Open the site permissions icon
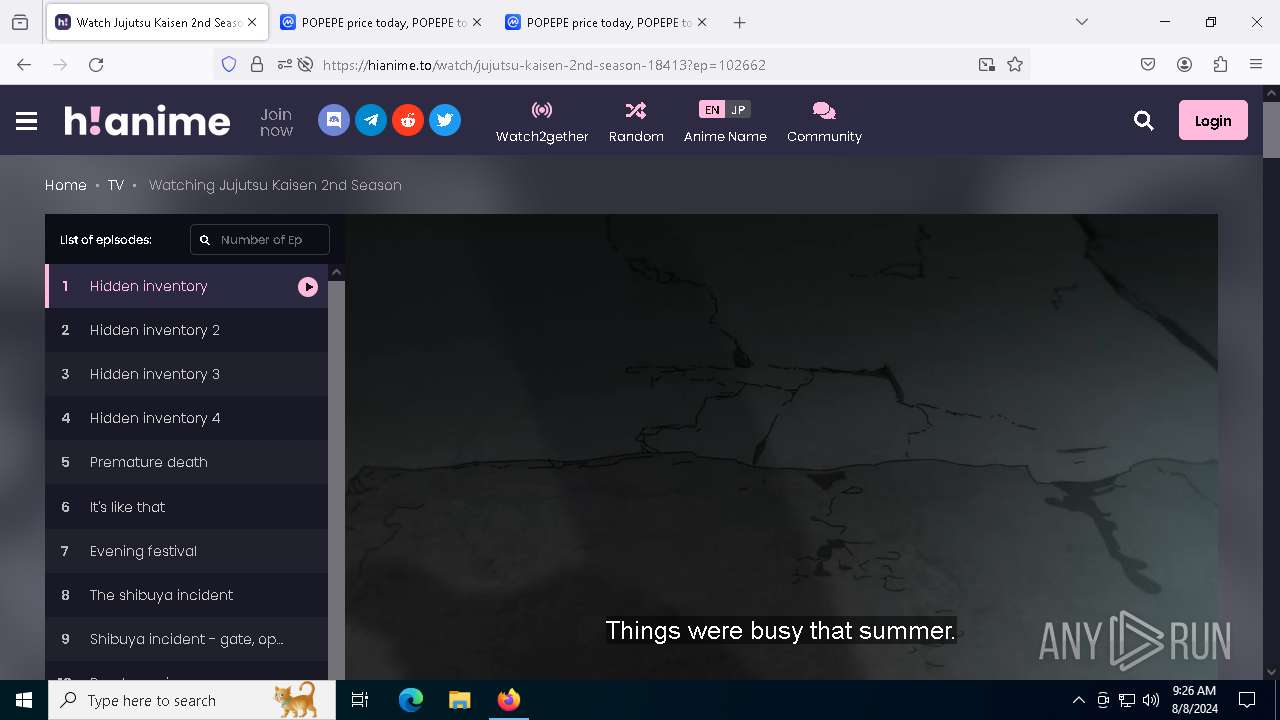 285,64
